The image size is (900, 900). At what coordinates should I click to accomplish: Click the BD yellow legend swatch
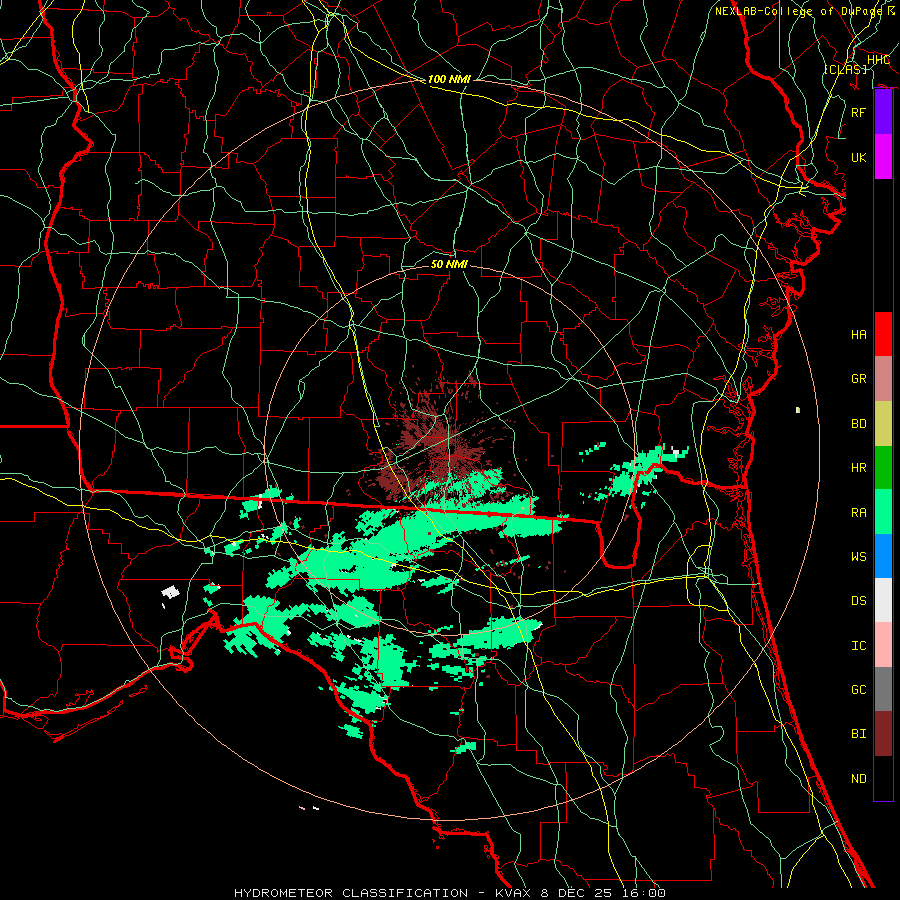[x=883, y=423]
